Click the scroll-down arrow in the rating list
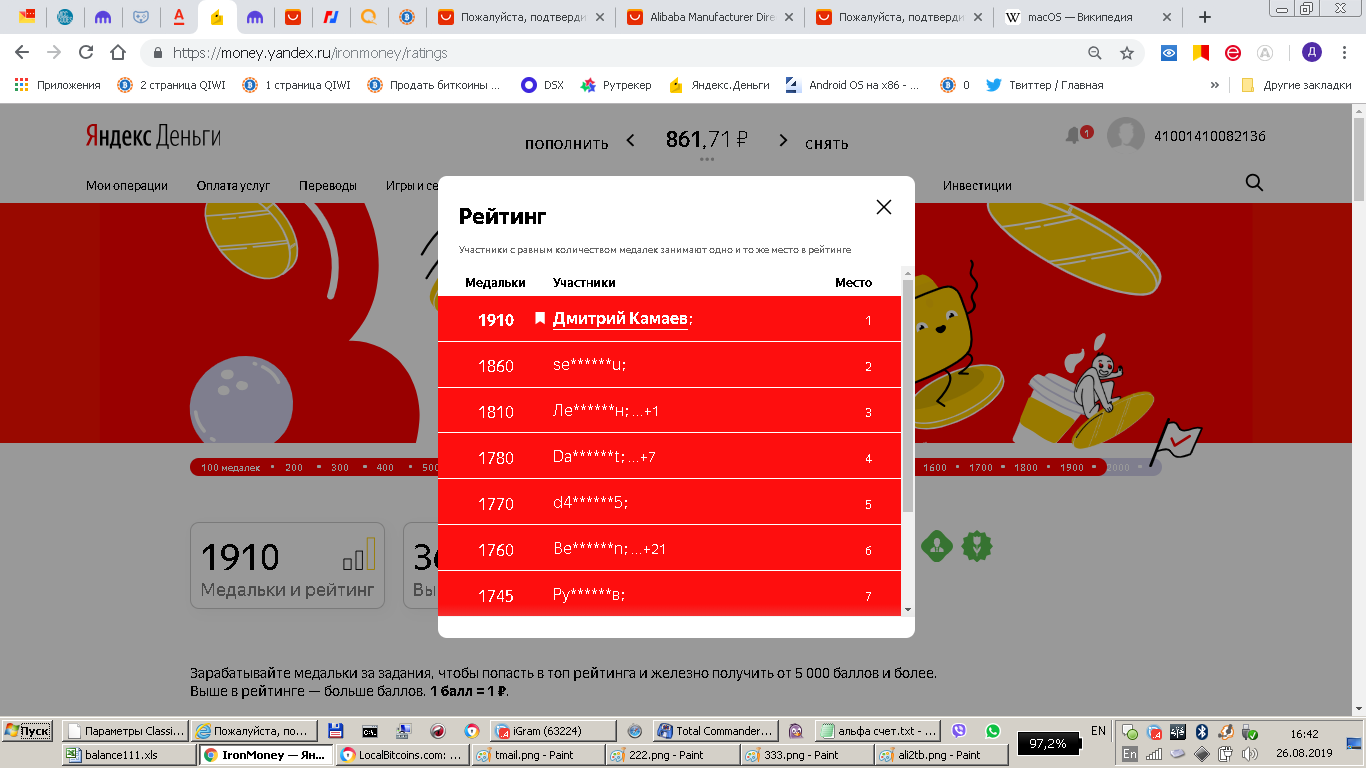Image resolution: width=1366 pixels, height=768 pixels. click(908, 609)
